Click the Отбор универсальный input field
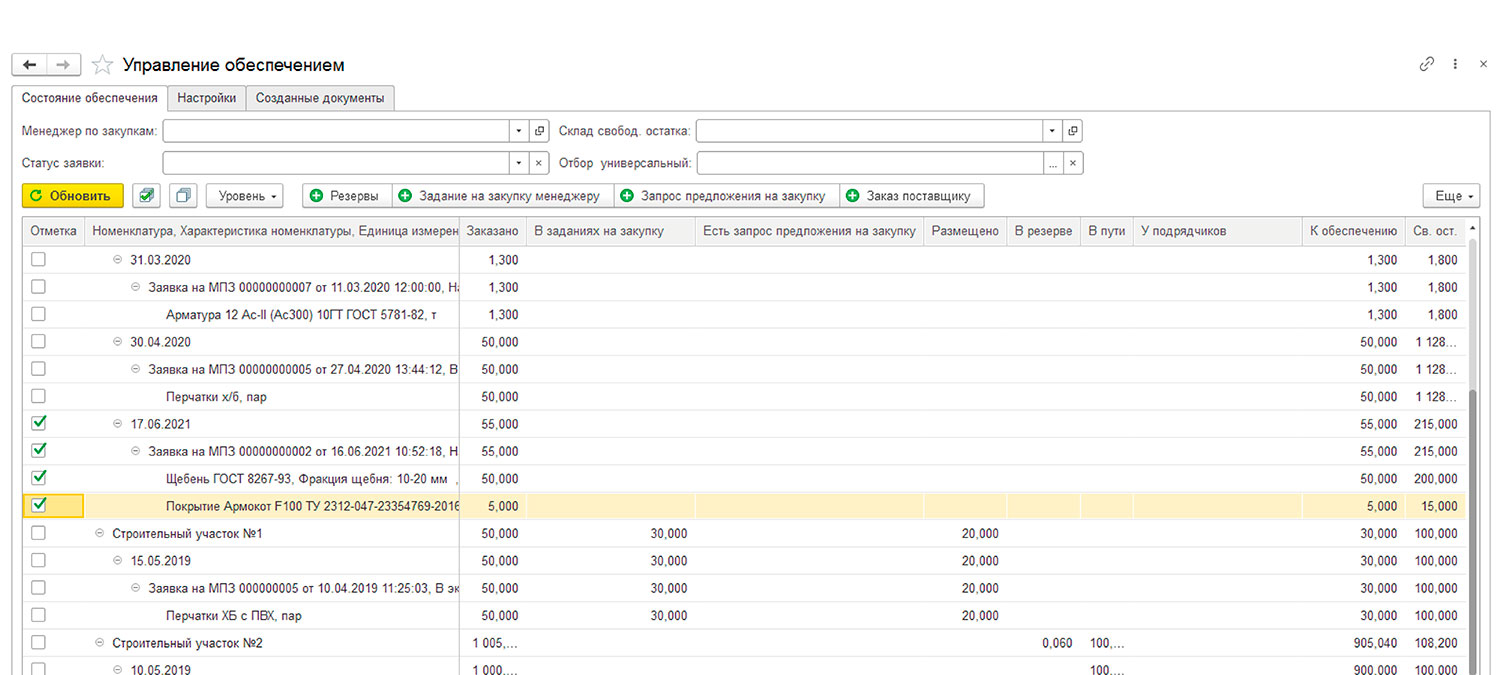 (869, 163)
